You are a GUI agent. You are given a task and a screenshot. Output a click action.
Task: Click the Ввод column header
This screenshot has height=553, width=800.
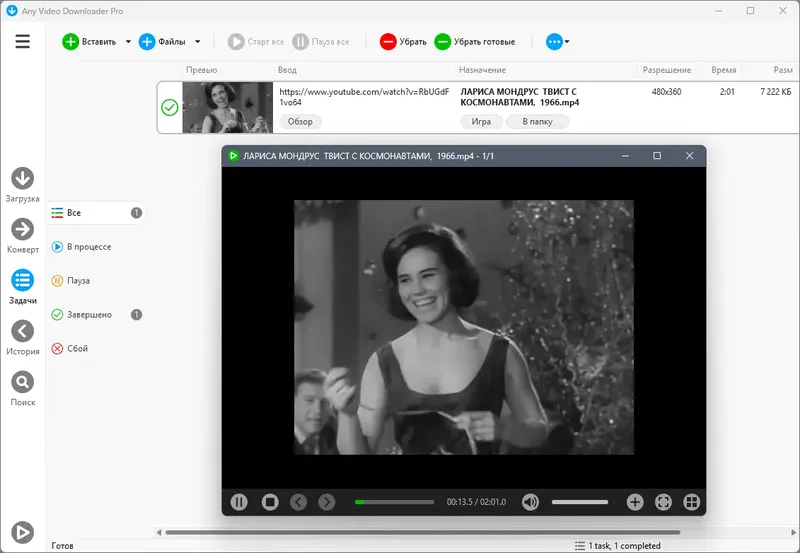tap(287, 70)
